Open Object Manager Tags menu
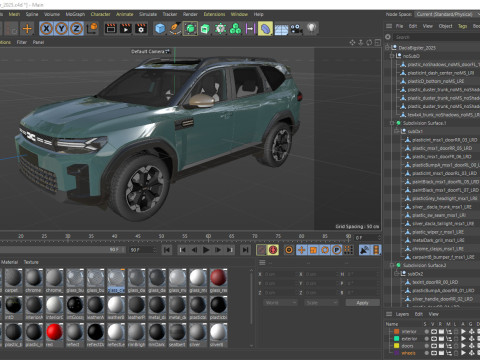Image resolution: width=480 pixels, height=360 pixels. tap(462, 26)
